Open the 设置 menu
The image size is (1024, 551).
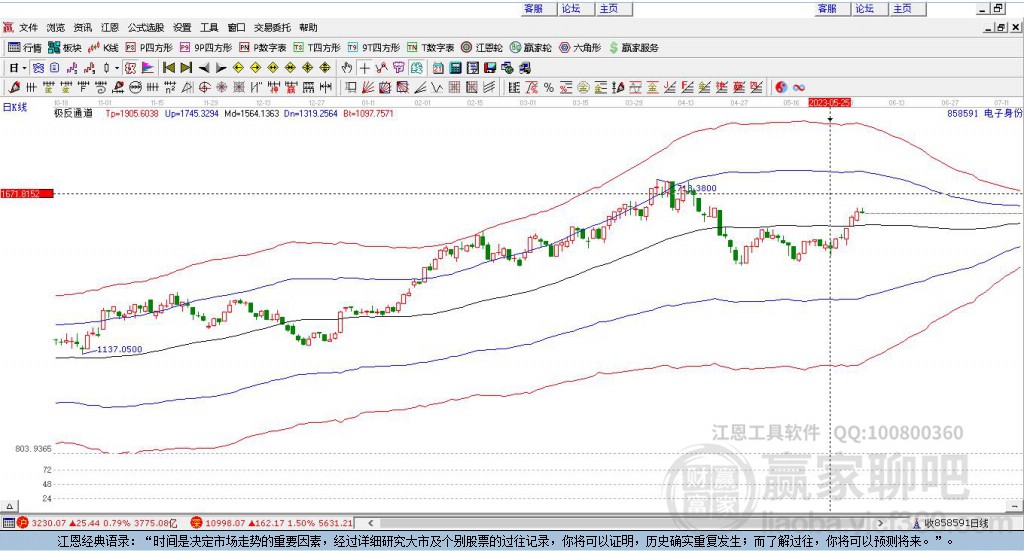point(182,27)
